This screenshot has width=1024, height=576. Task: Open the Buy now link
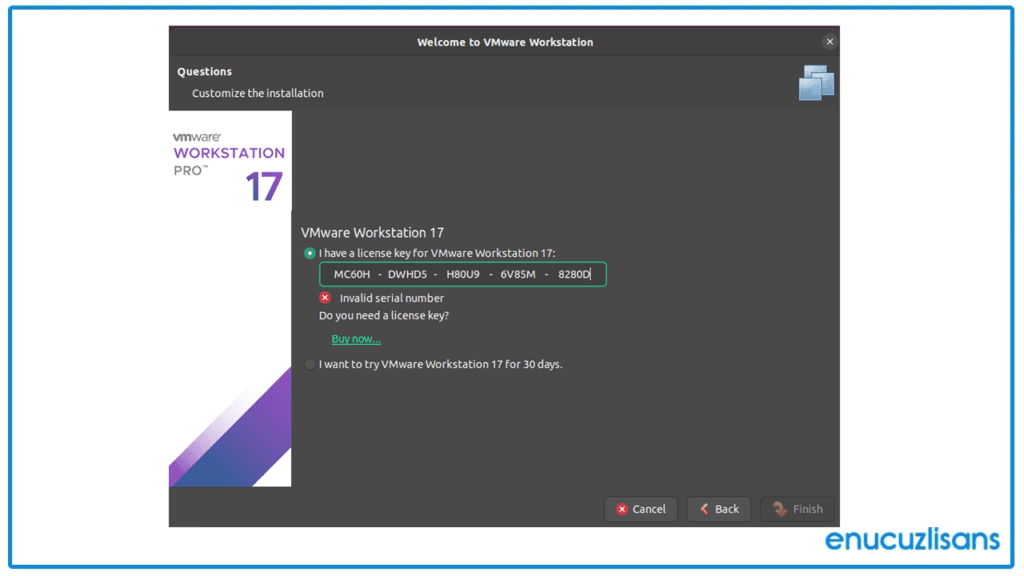tap(355, 338)
